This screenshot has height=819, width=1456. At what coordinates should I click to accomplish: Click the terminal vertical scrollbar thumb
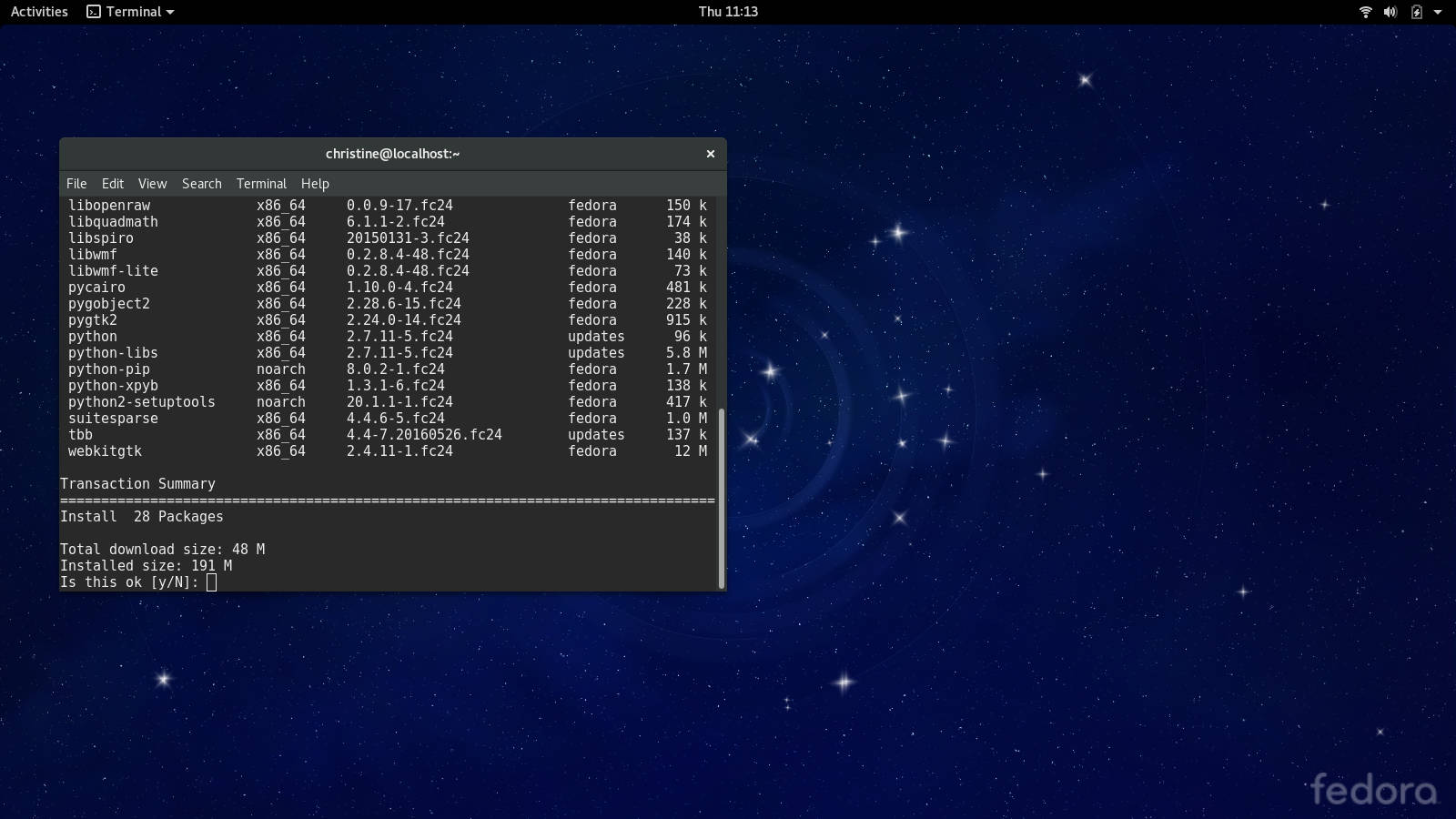[x=722, y=498]
